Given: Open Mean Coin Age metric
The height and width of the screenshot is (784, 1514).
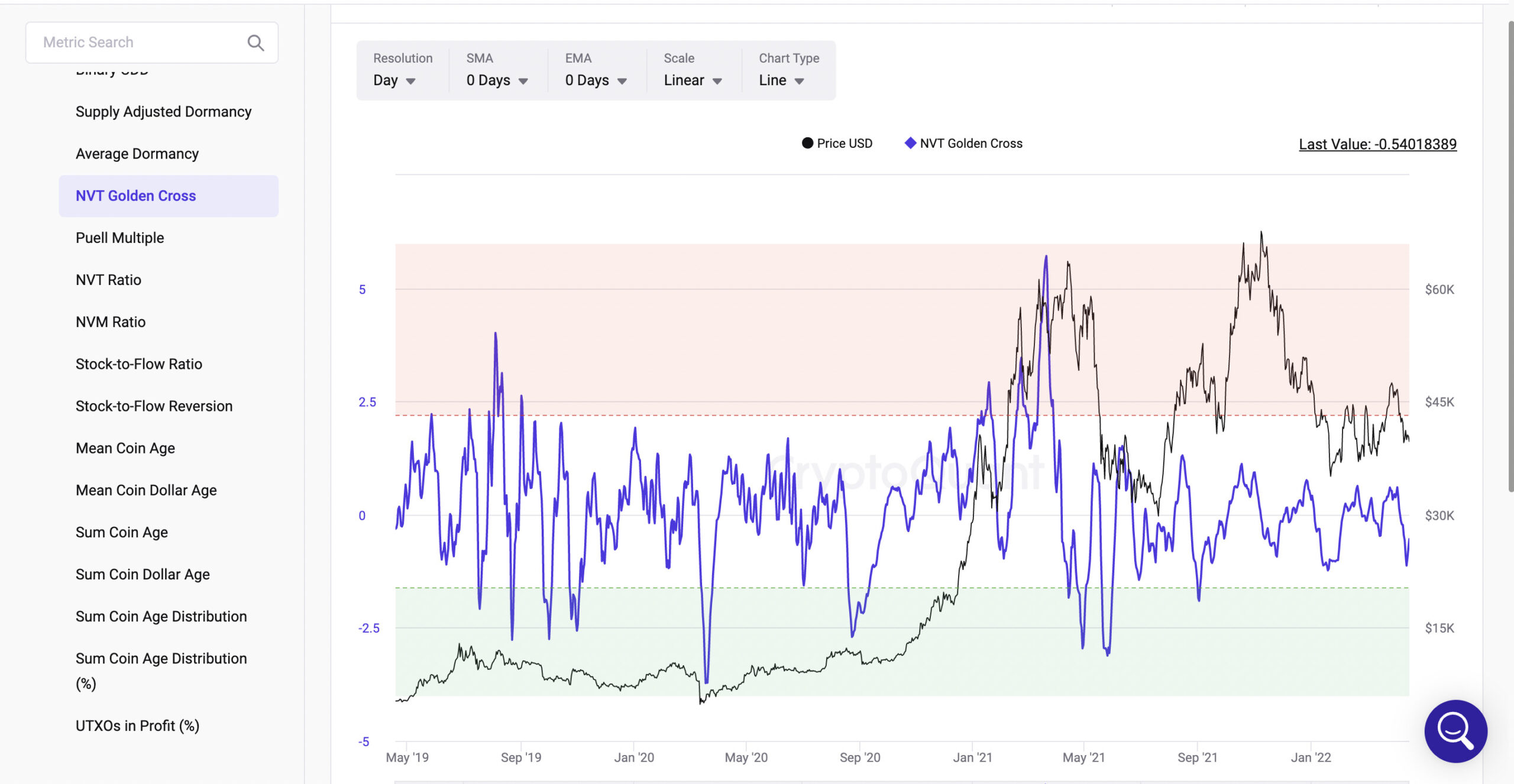Looking at the screenshot, I should (125, 448).
